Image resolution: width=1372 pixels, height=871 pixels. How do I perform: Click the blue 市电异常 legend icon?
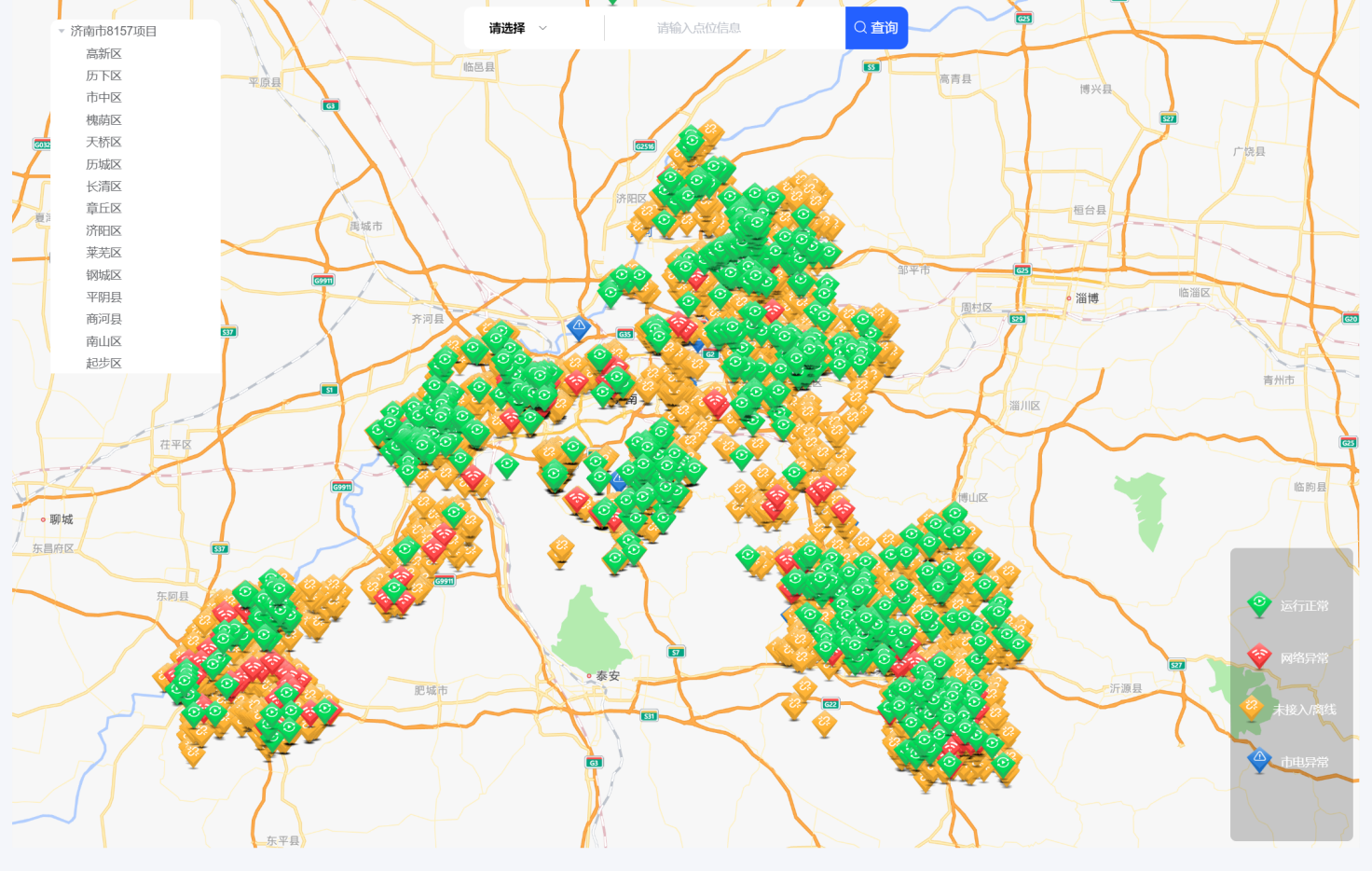click(1259, 760)
